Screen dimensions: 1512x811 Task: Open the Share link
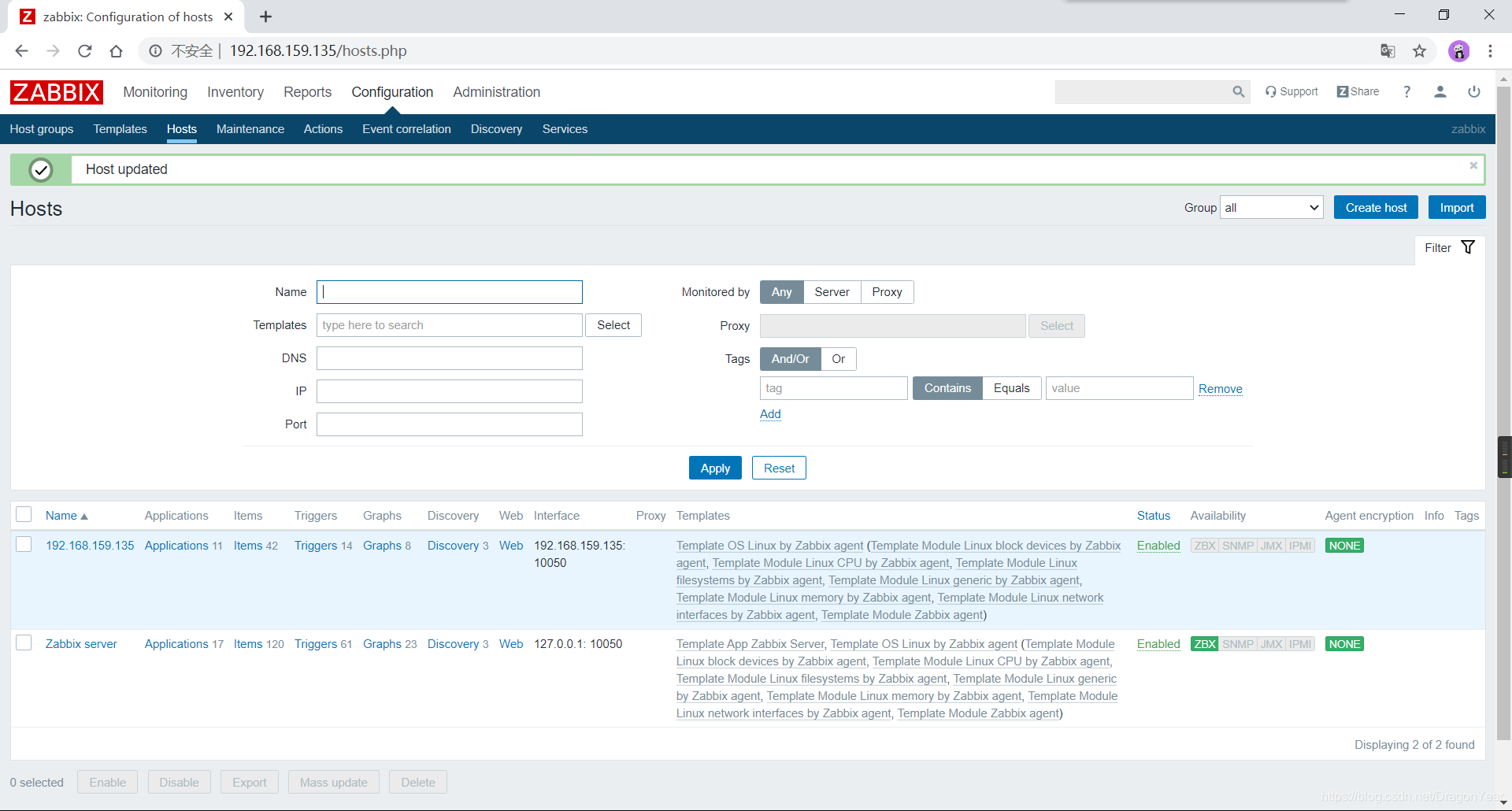[x=1358, y=91]
